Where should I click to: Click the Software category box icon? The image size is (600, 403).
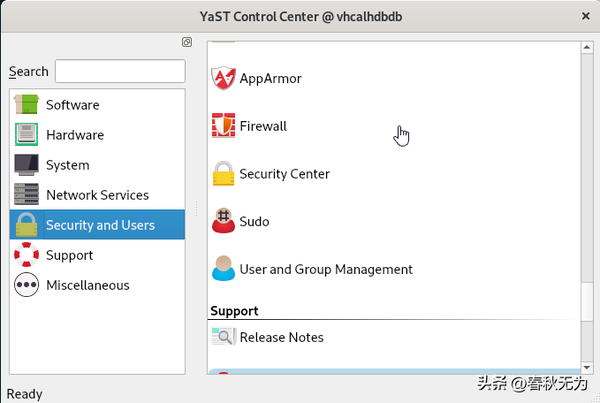(x=27, y=105)
